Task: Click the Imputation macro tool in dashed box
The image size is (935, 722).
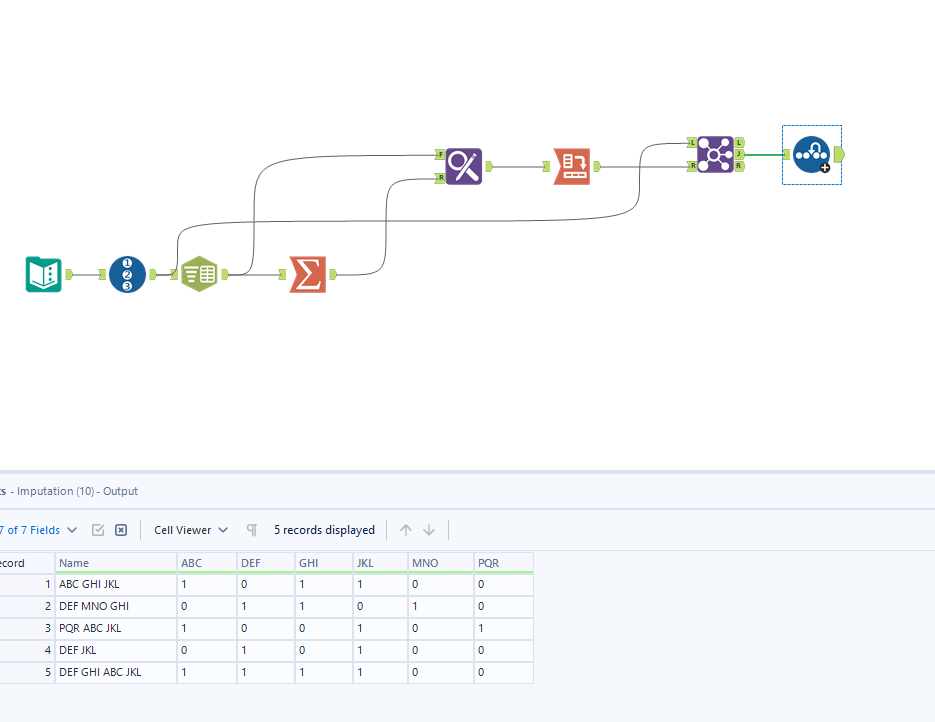Action: [811, 156]
